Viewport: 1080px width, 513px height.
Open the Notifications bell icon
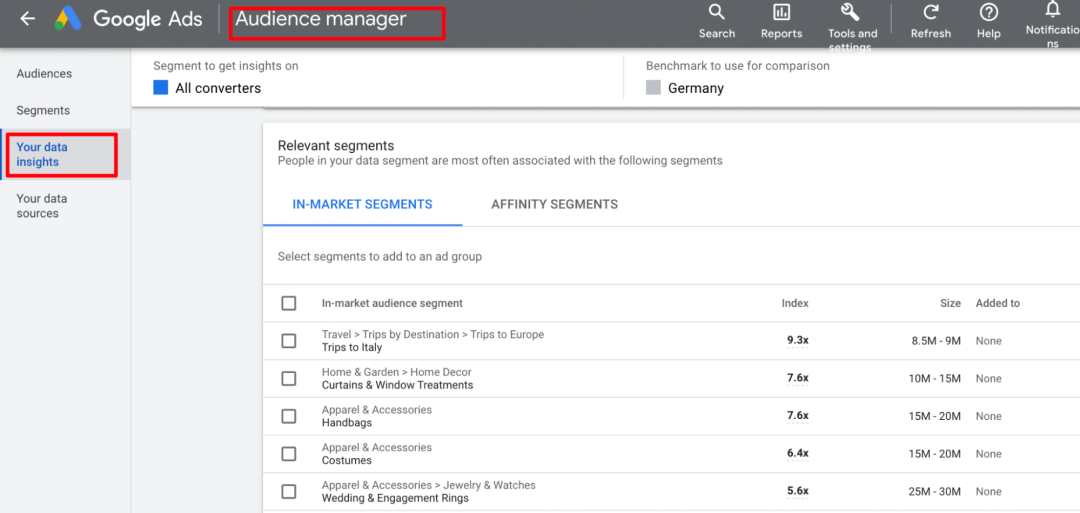click(1052, 10)
